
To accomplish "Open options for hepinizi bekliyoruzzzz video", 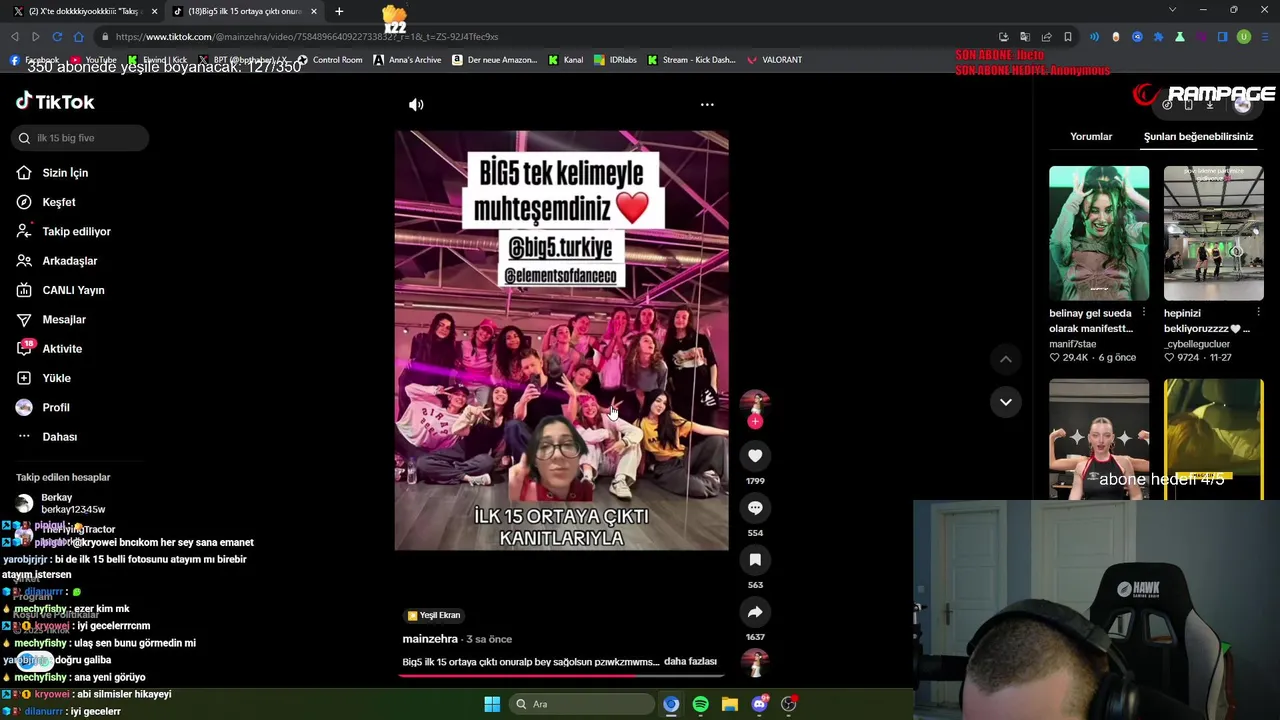I will coord(1258,313).
